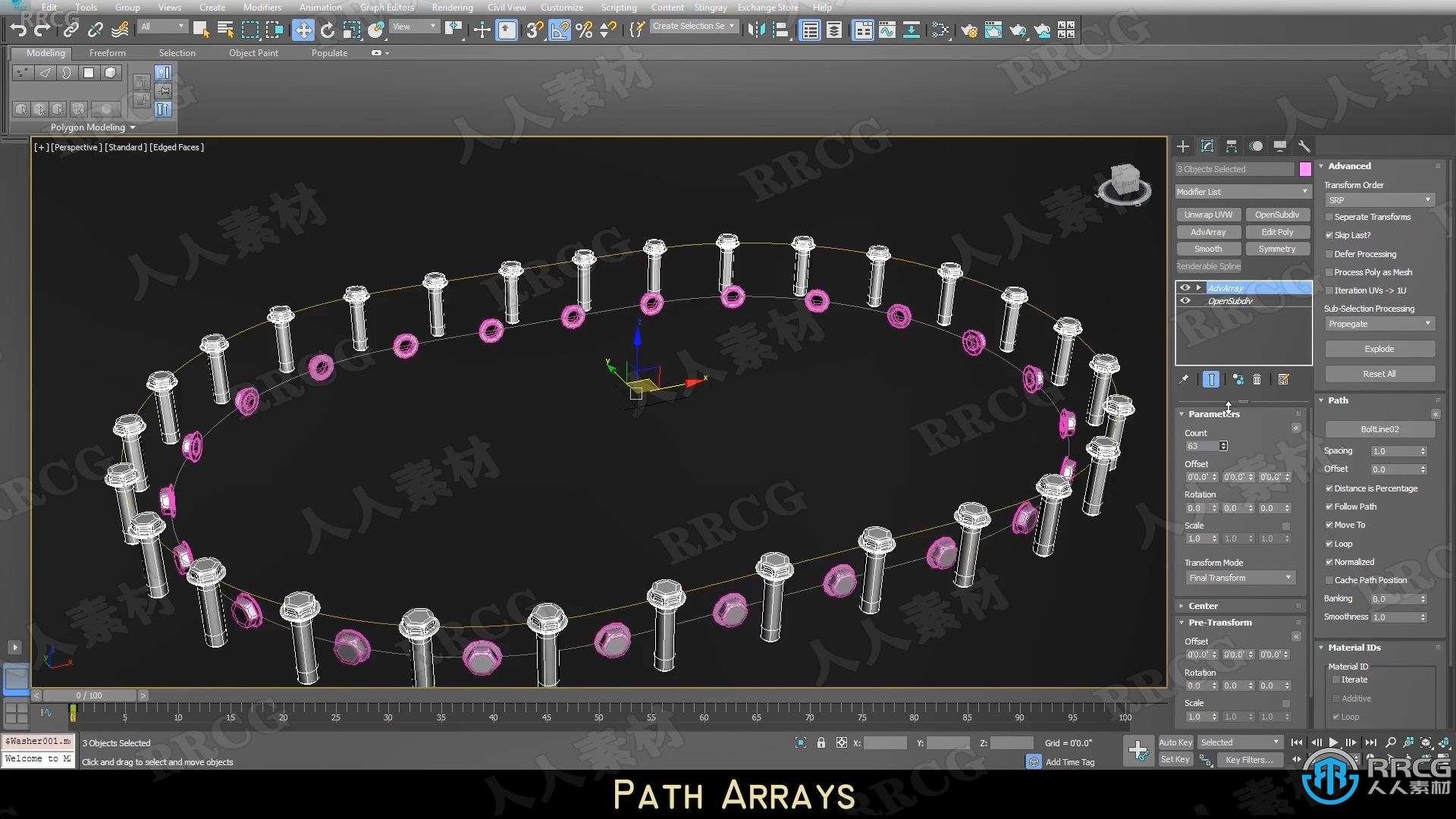Click the Unwrap UVW button icon
The width and height of the screenshot is (1456, 819).
tap(1209, 215)
